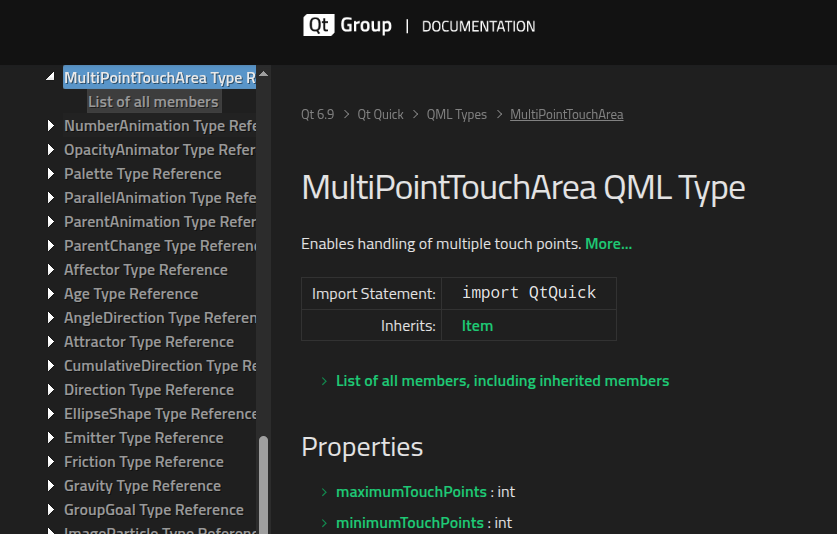
Task: Open CumulativeDirection Type Reference entry
Action: (x=160, y=366)
